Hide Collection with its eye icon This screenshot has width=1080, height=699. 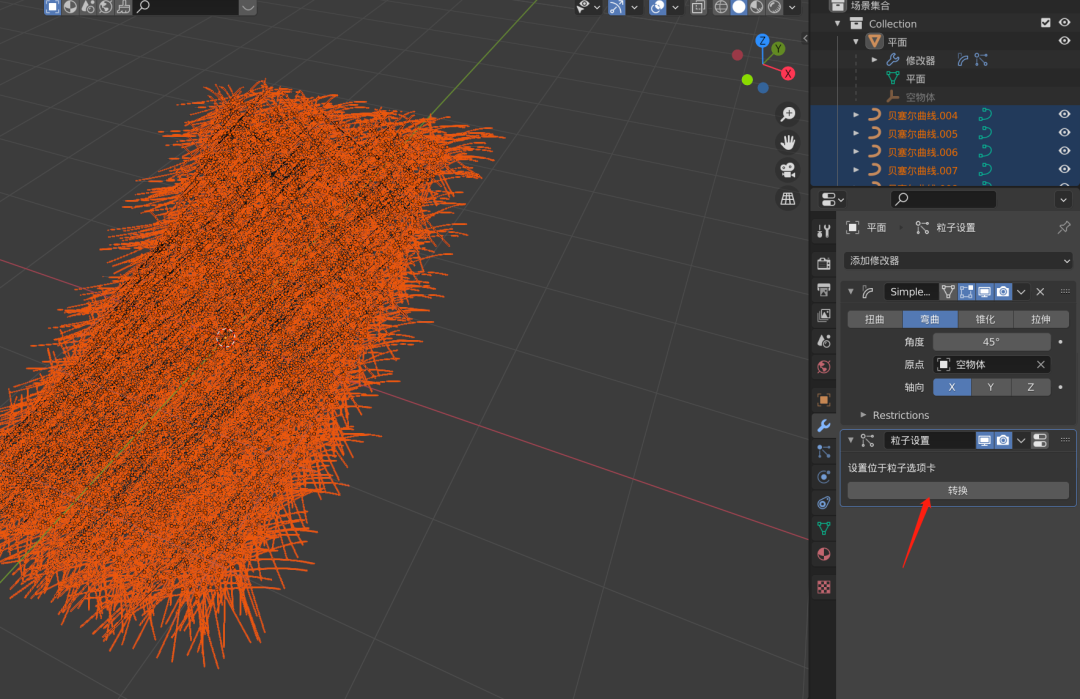(x=1064, y=23)
